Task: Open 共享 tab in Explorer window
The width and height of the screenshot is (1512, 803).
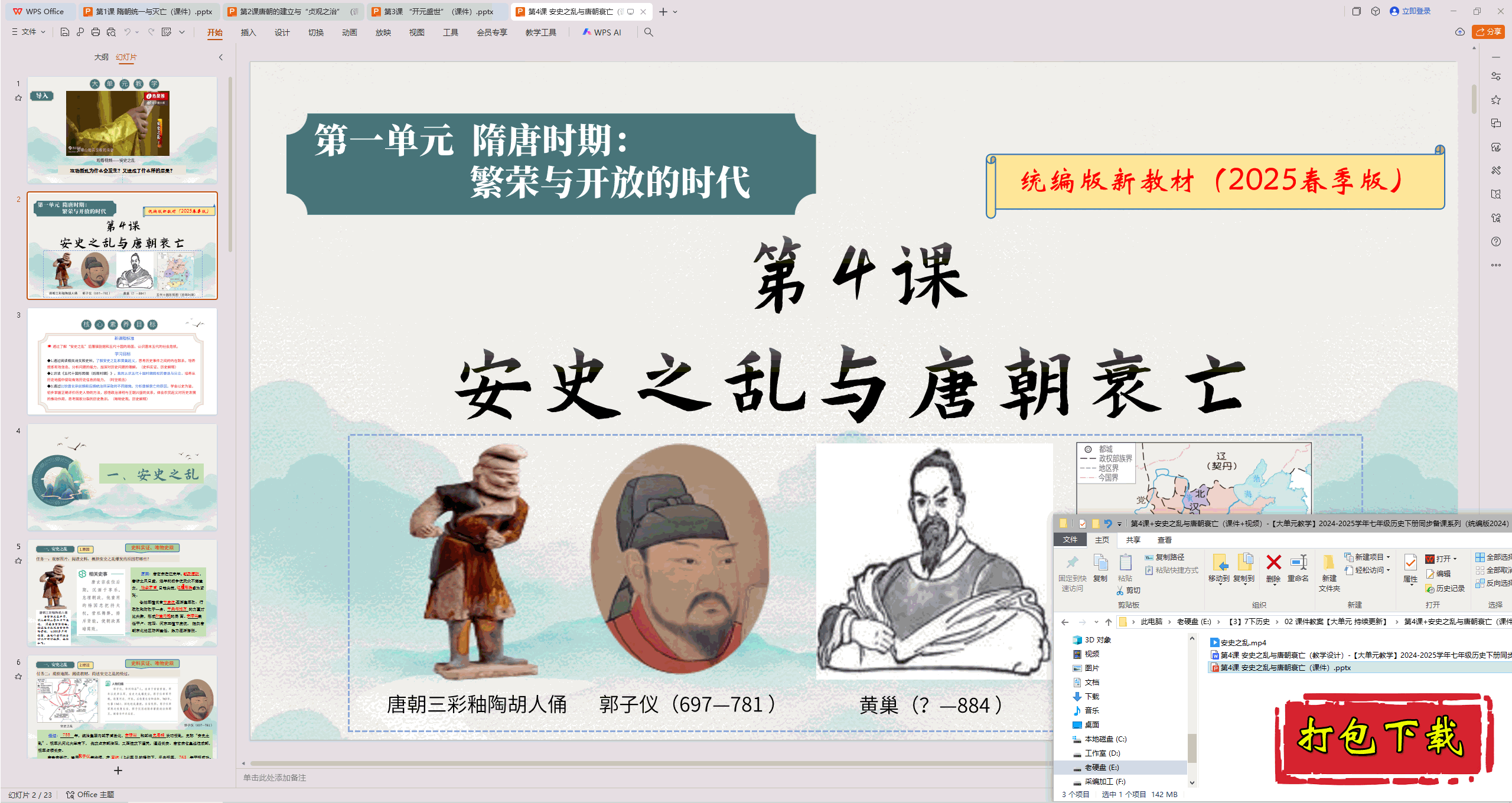Action: point(1133,540)
